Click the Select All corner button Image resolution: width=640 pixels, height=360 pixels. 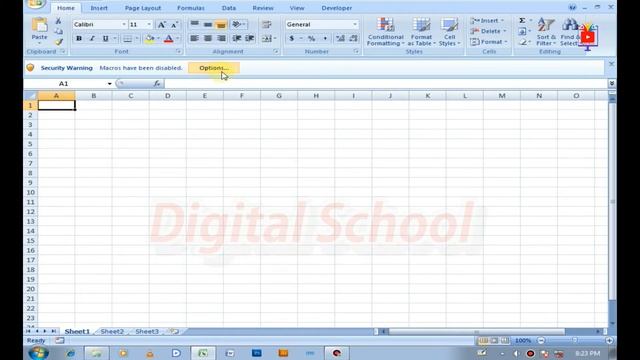point(31,96)
